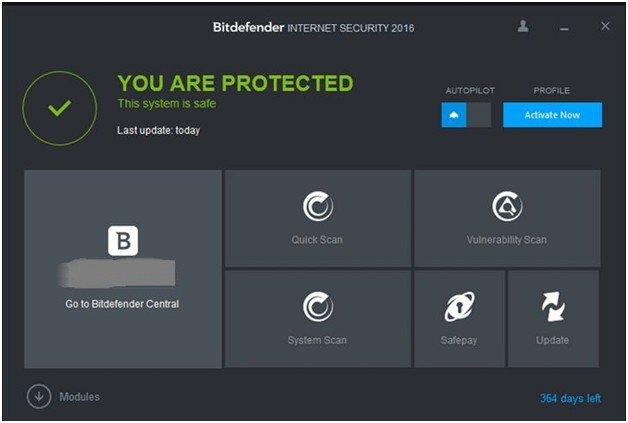Launch the Vulnerability Scan
Viewport: 628px width, 423px height.
click(x=507, y=218)
